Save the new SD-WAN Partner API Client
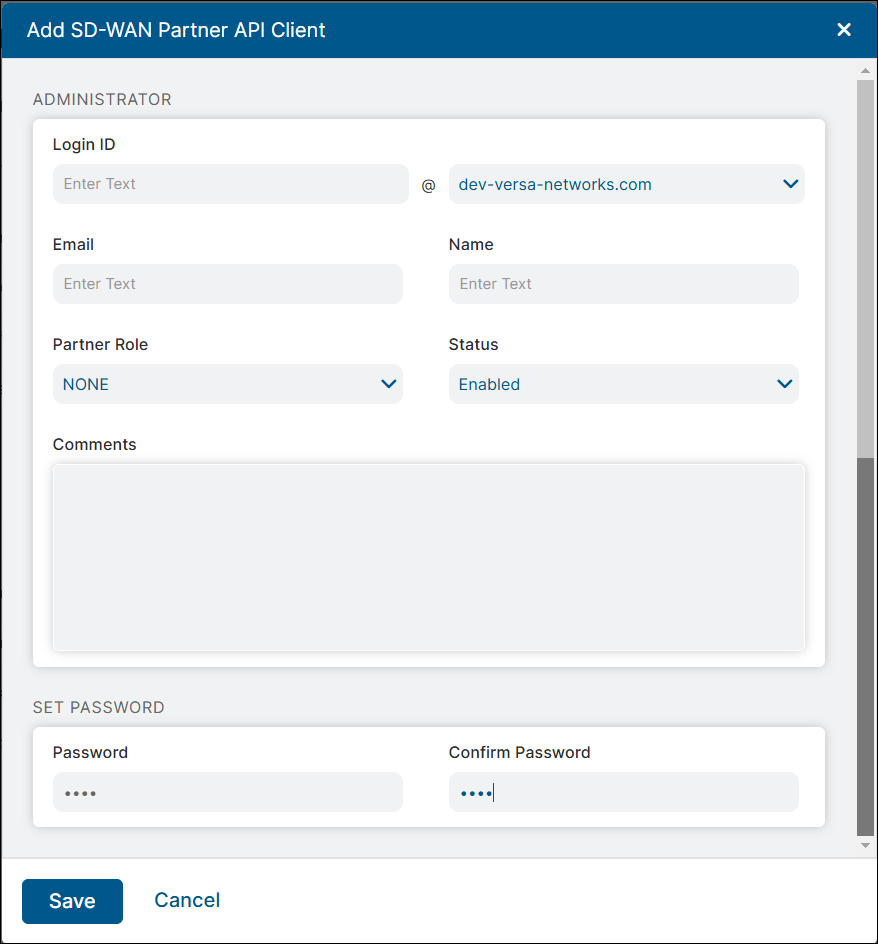The width and height of the screenshot is (878, 944). pos(72,901)
